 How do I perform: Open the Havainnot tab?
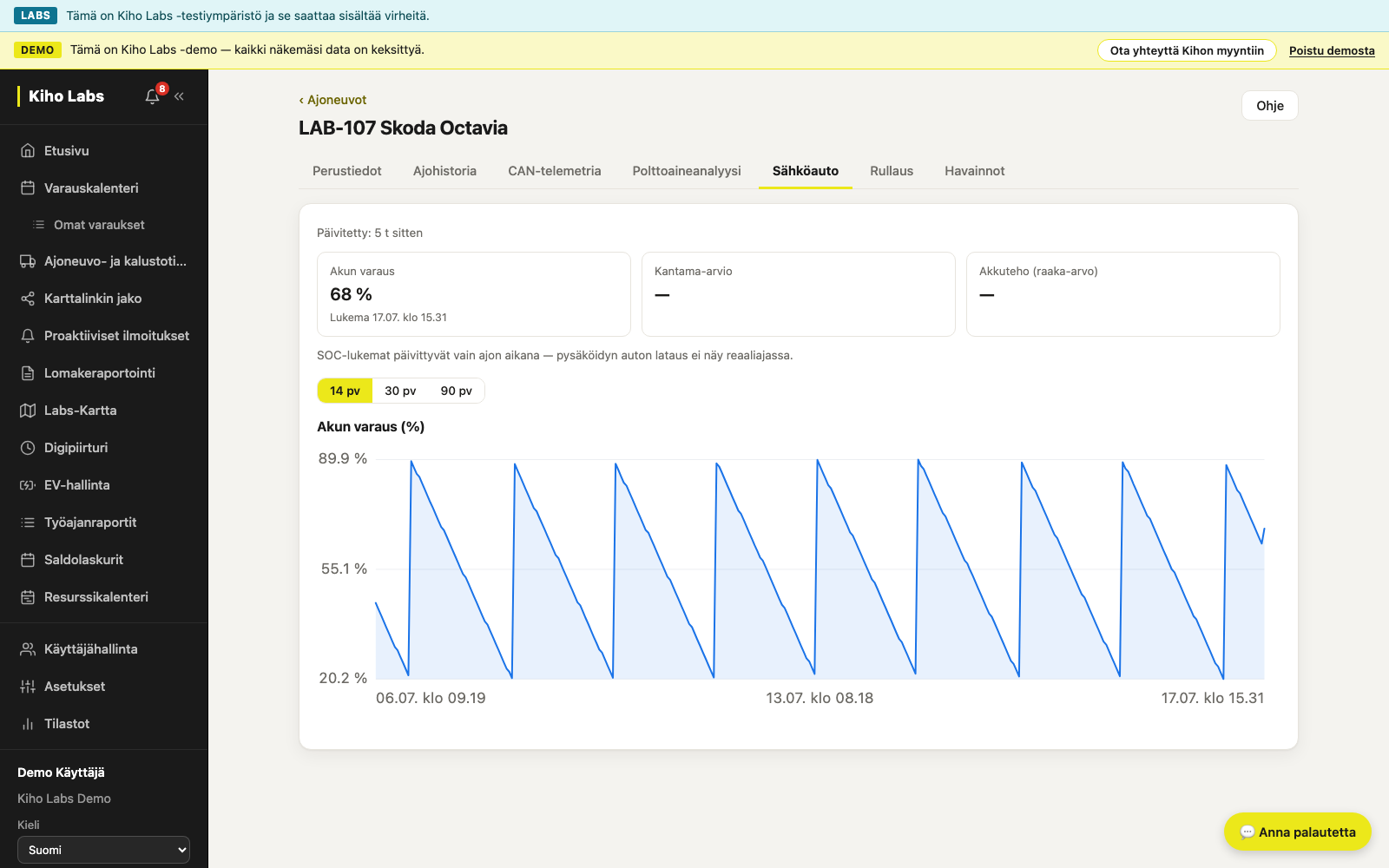975,171
